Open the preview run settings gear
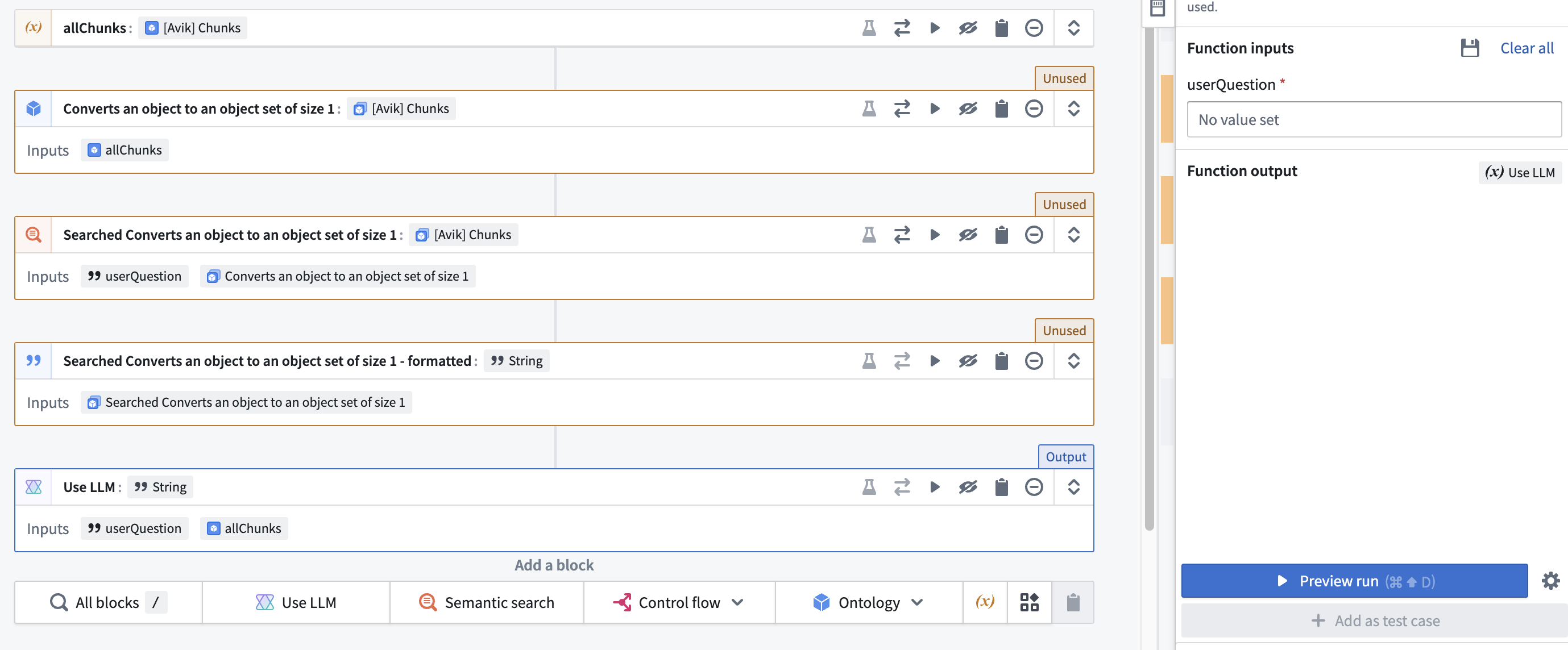1568x650 pixels. click(x=1550, y=581)
